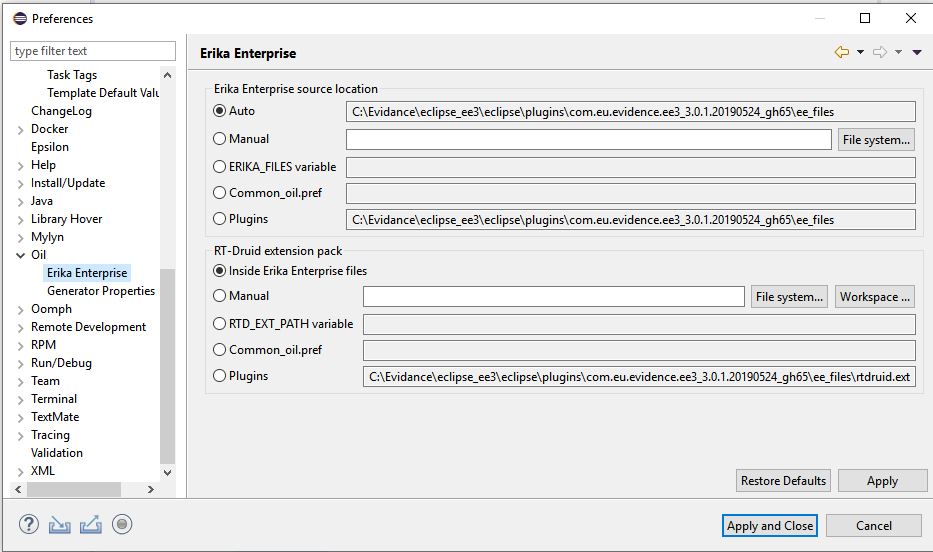Image resolution: width=933 pixels, height=552 pixels.
Task: Click the tree horizontal scrollbar thumb
Action: (74, 489)
